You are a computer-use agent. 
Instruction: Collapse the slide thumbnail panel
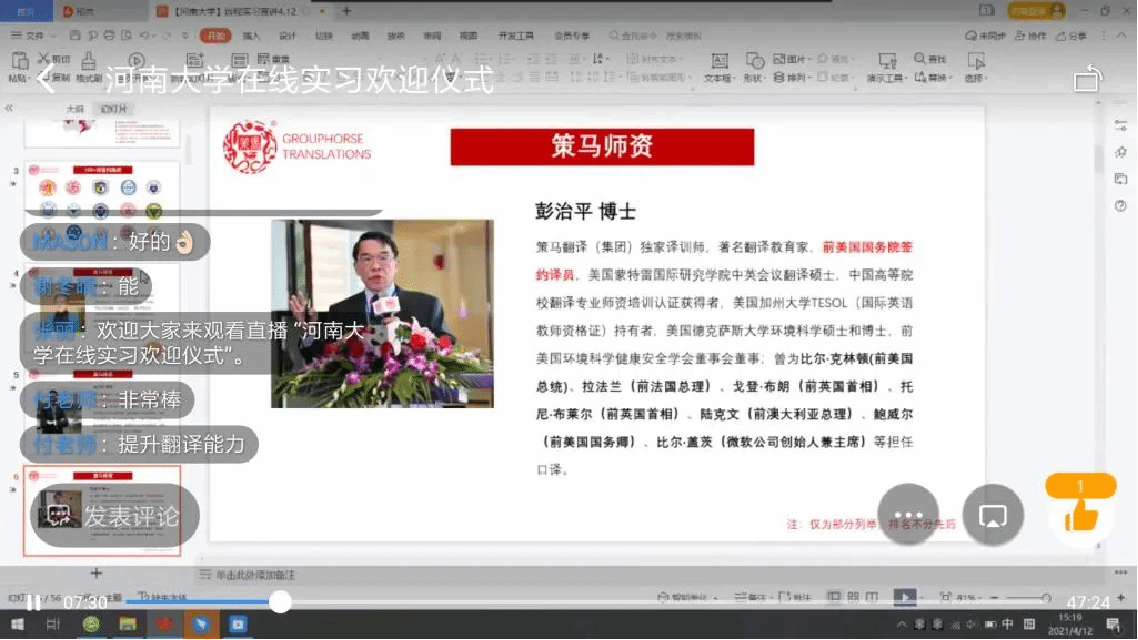(x=9, y=108)
